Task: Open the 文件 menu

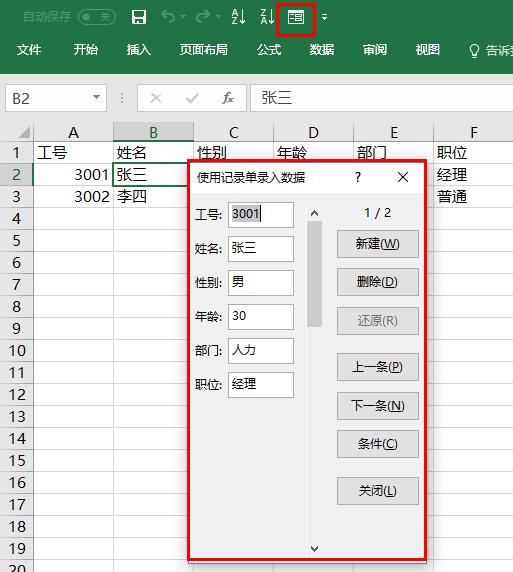Action: [x=29, y=50]
